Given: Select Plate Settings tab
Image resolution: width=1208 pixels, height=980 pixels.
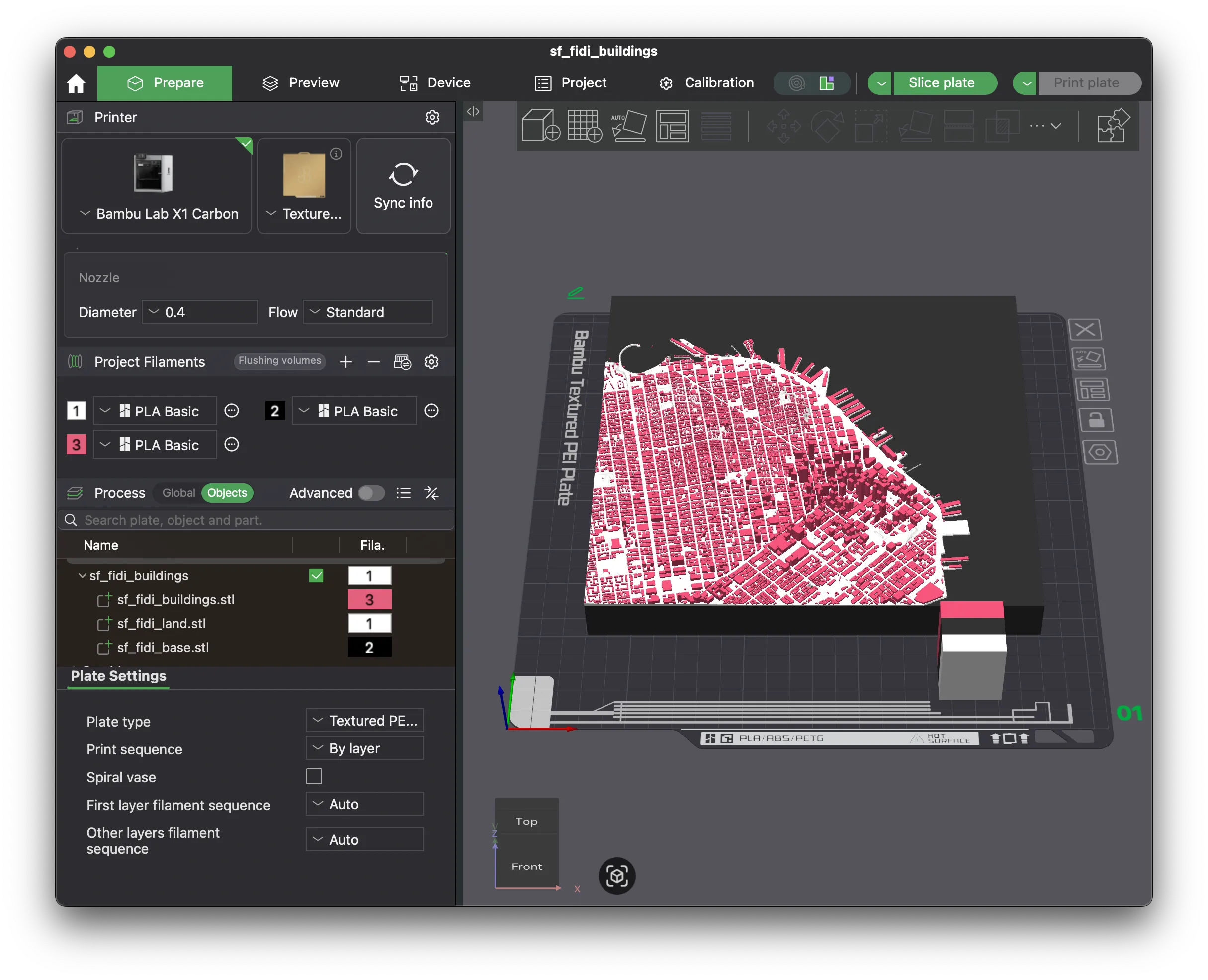Looking at the screenshot, I should pyautogui.click(x=119, y=676).
